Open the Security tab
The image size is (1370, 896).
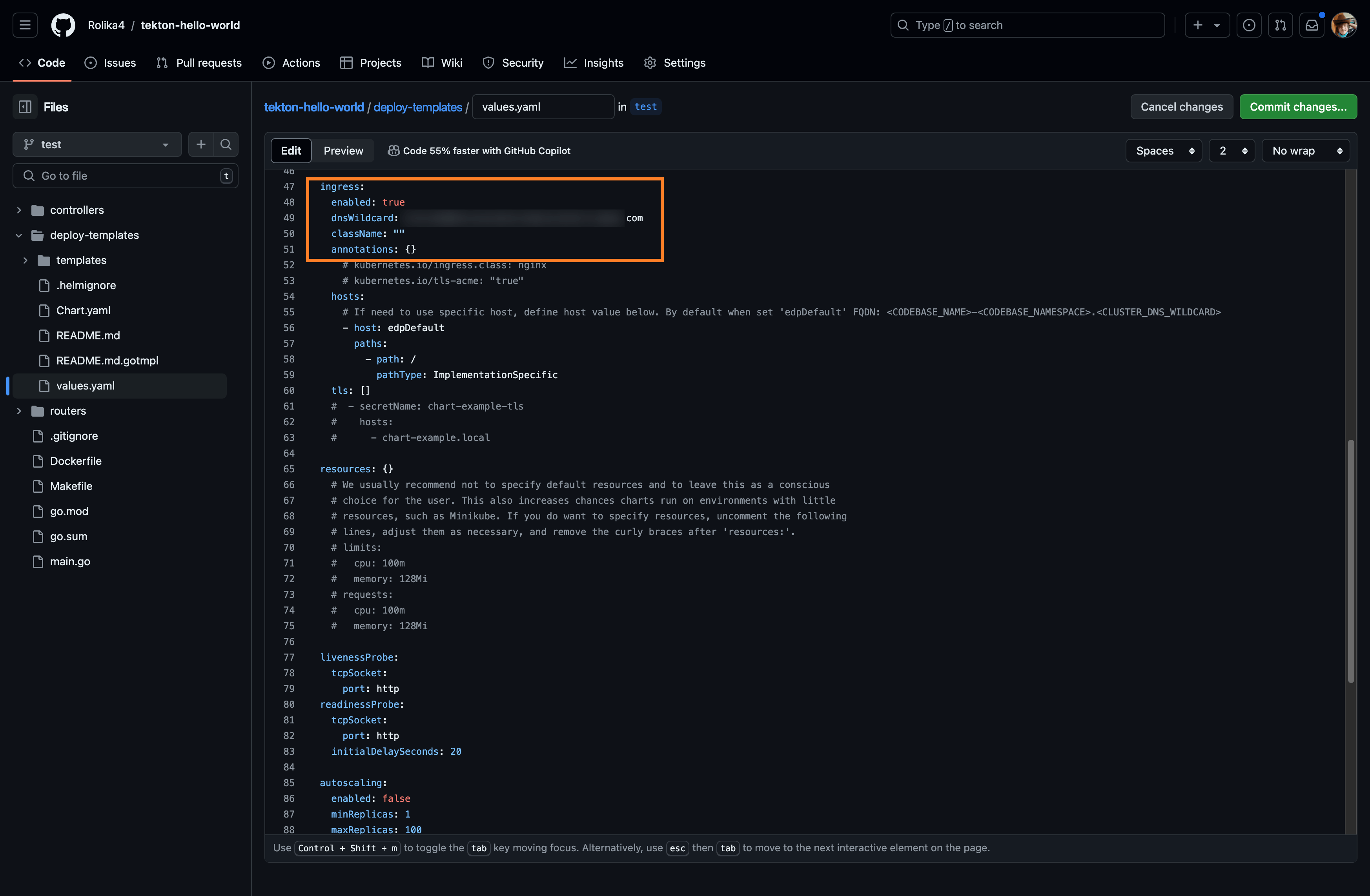pos(513,63)
